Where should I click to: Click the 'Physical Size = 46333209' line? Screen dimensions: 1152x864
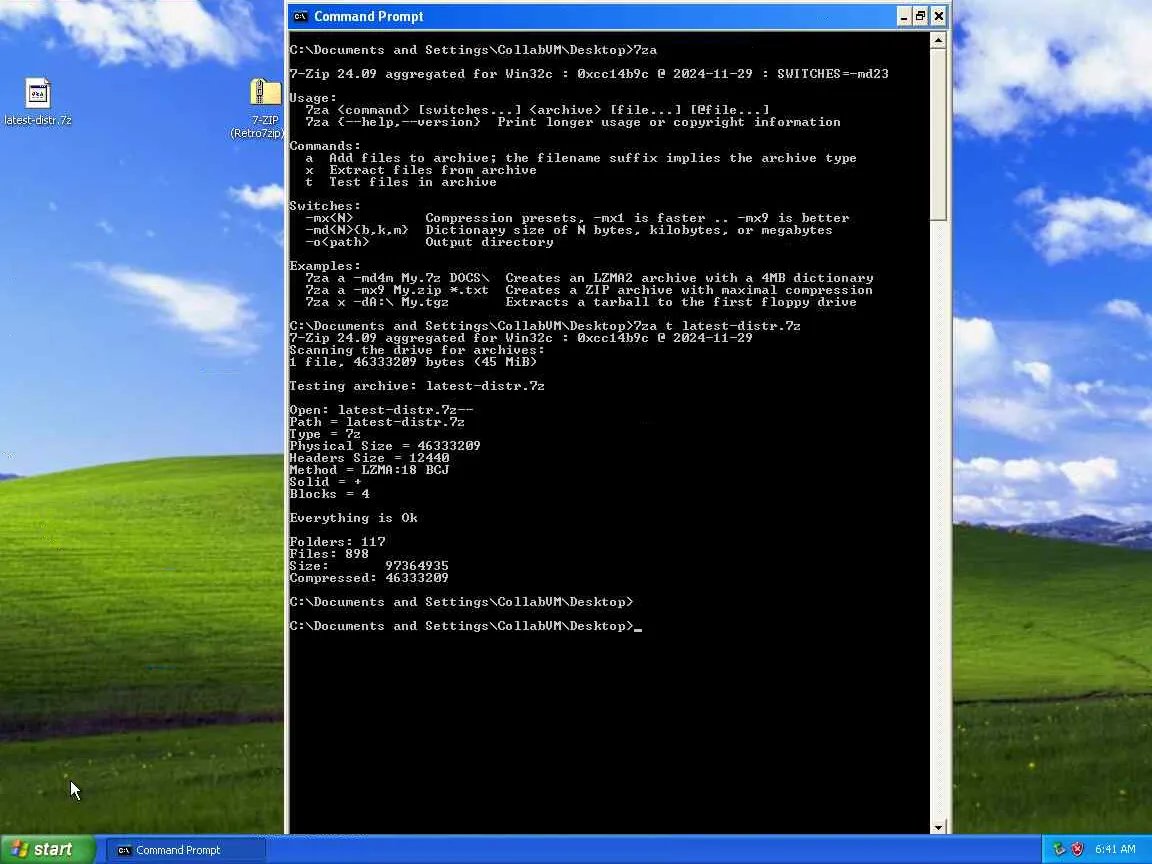[385, 446]
